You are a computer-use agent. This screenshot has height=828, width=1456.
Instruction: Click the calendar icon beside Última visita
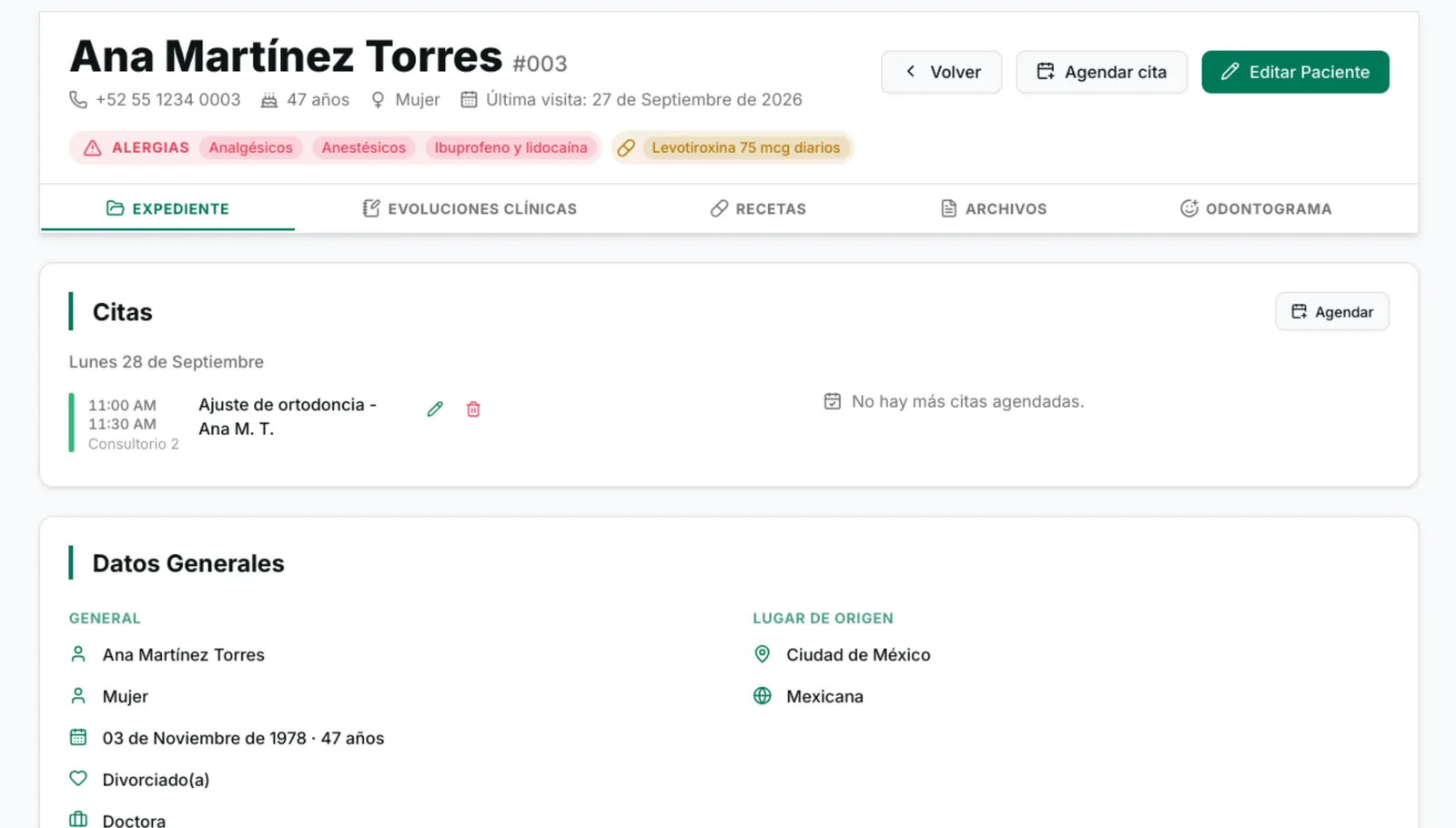[469, 99]
